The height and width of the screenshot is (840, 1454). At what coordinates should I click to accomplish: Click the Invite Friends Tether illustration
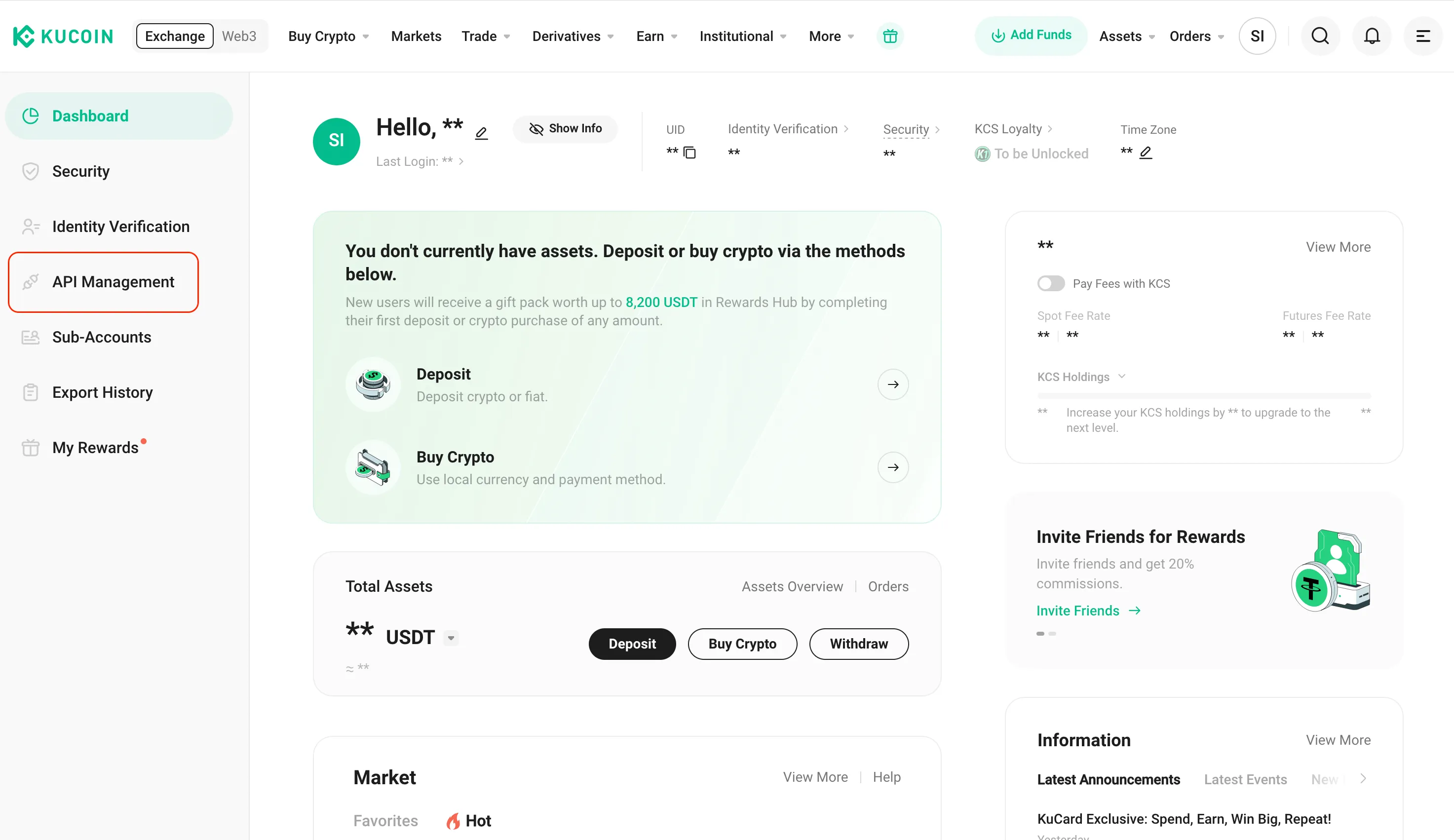click(x=1330, y=570)
